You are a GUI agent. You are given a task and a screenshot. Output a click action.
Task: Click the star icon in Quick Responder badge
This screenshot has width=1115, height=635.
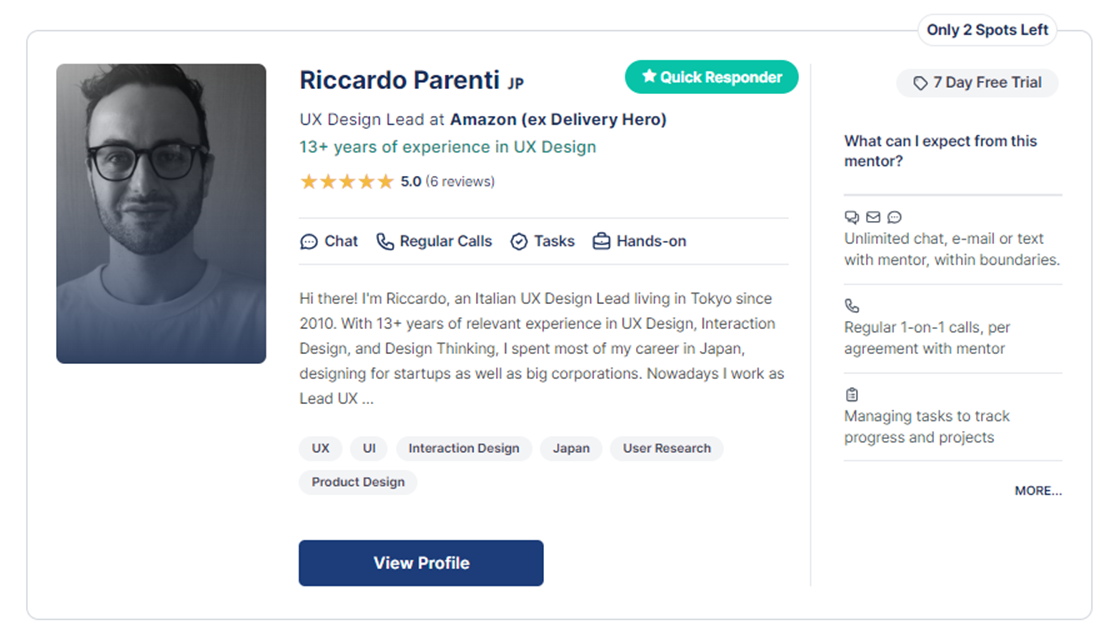click(649, 76)
